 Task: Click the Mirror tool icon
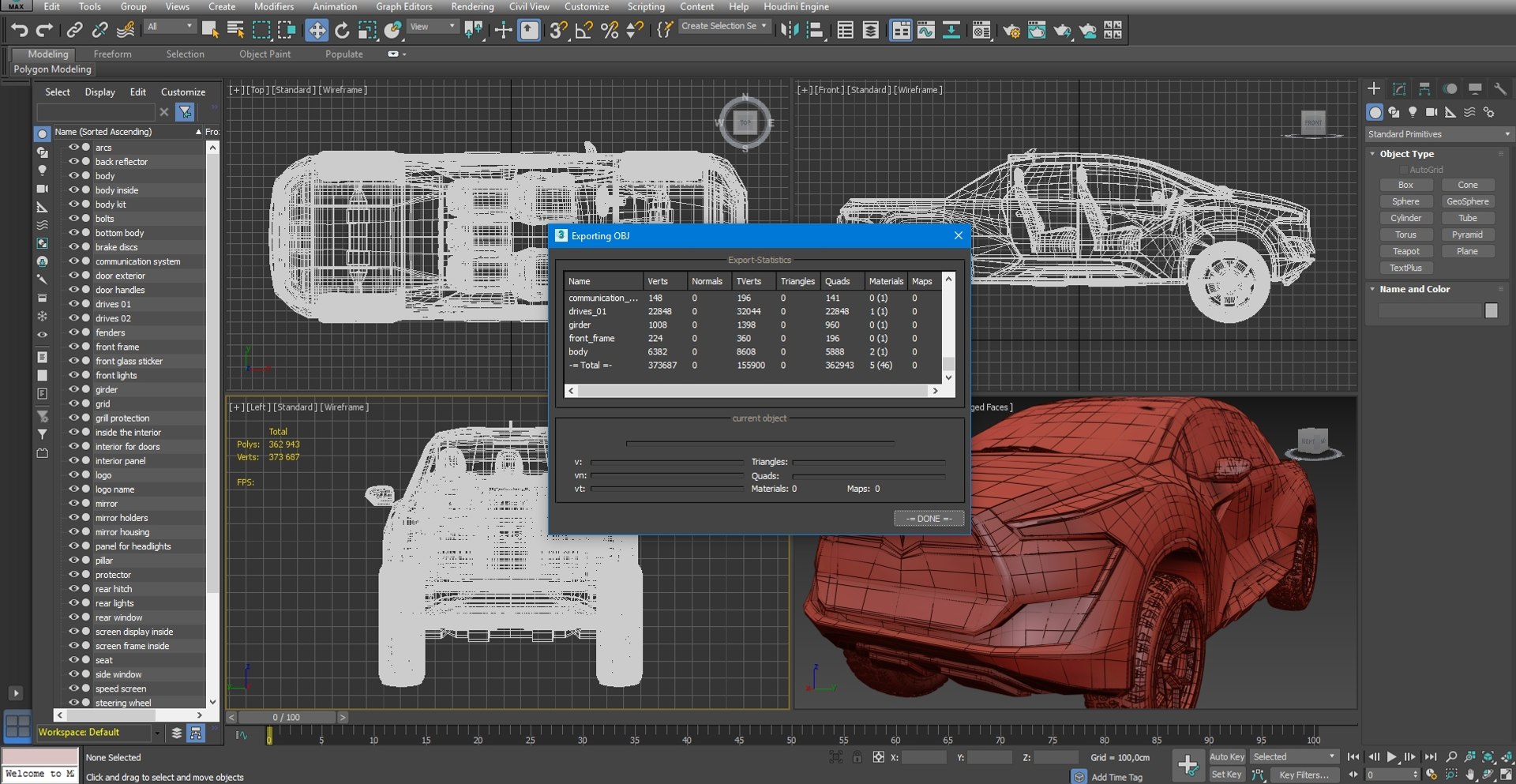pos(789,30)
